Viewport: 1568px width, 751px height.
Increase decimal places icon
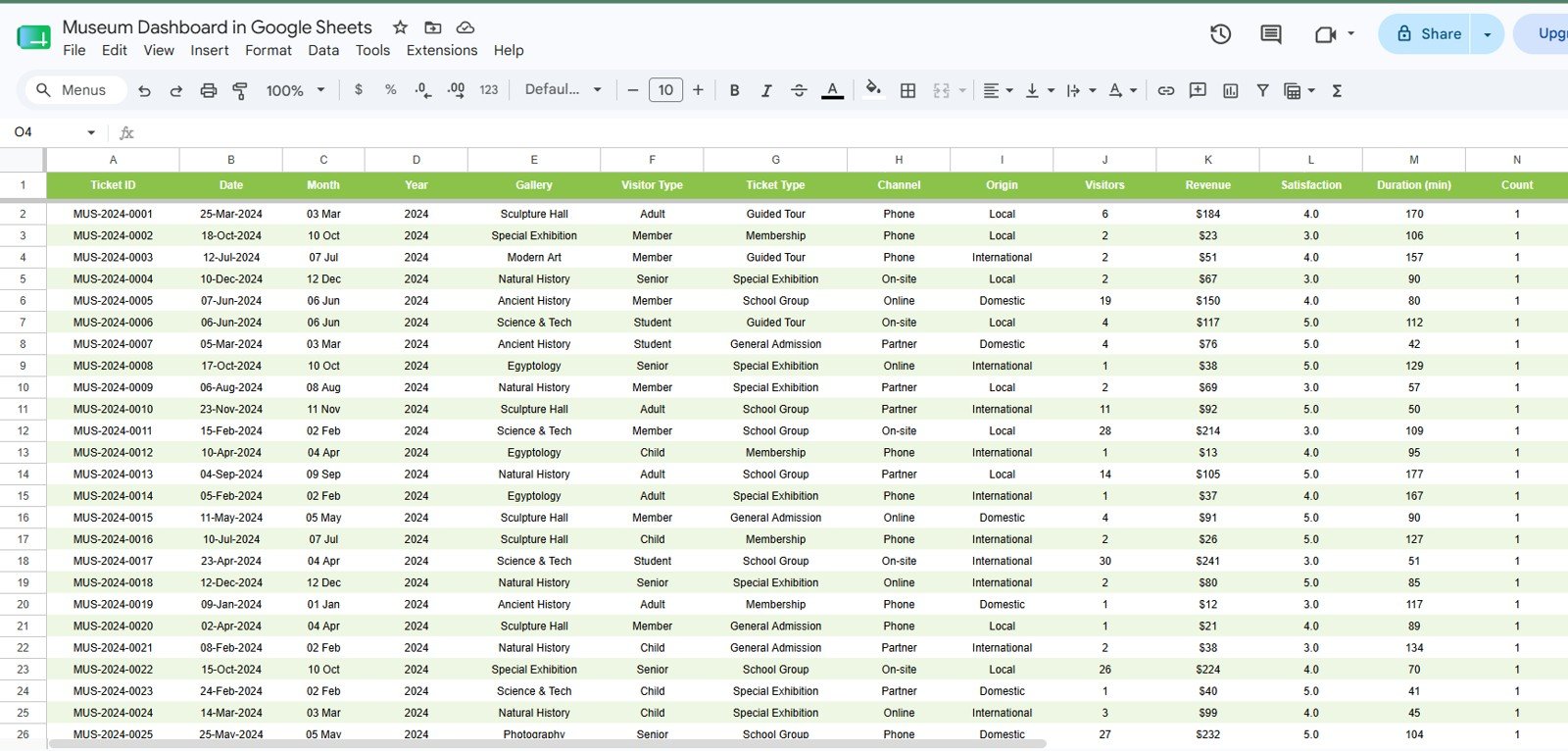tap(456, 89)
